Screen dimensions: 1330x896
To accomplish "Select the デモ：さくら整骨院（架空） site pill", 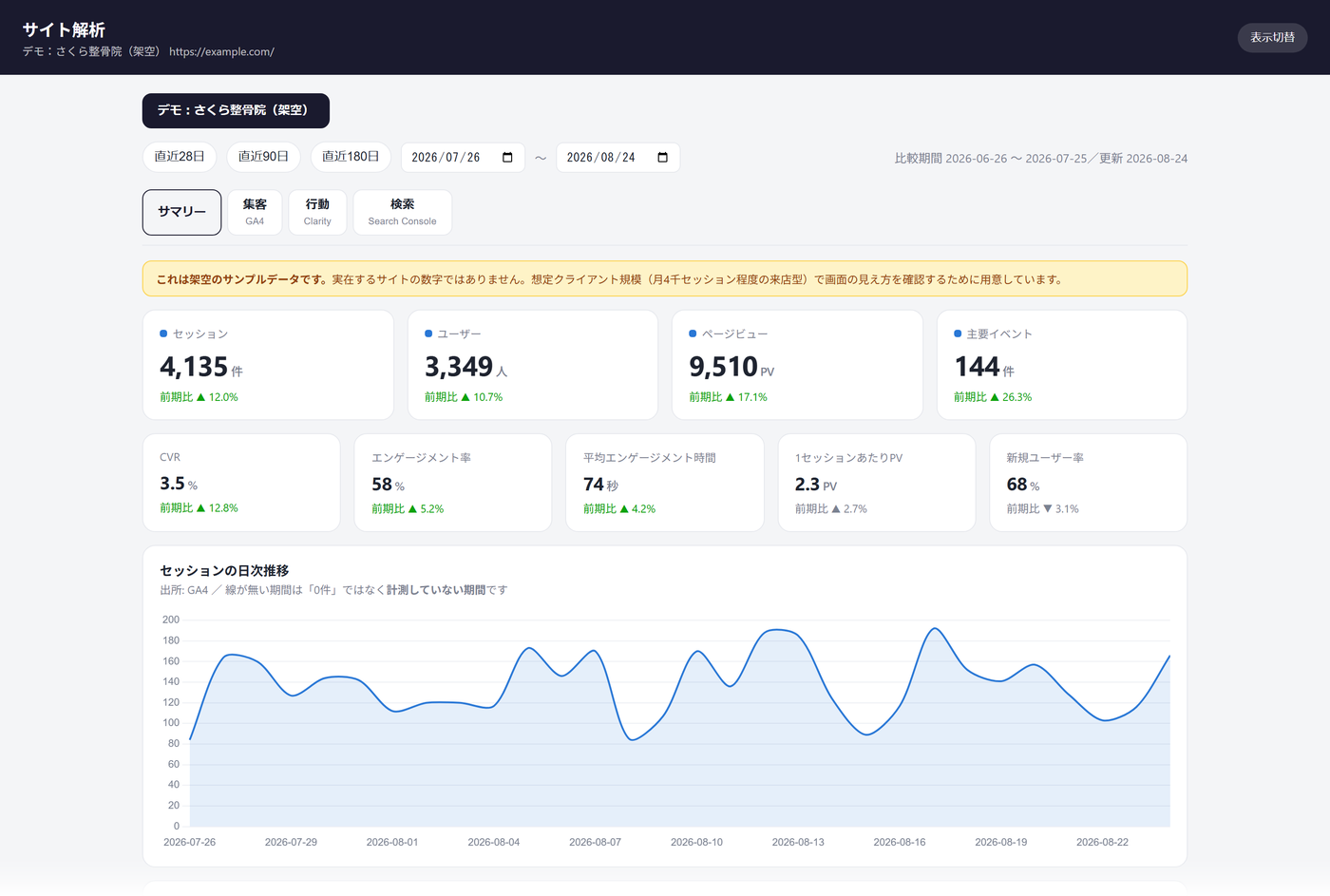I will (236, 110).
